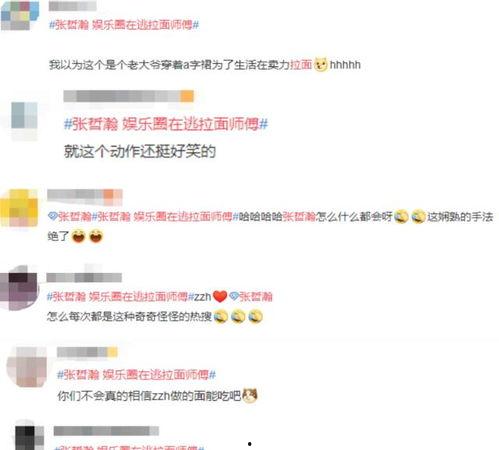Click the red 拉面 keyword link

[x=301, y=64]
